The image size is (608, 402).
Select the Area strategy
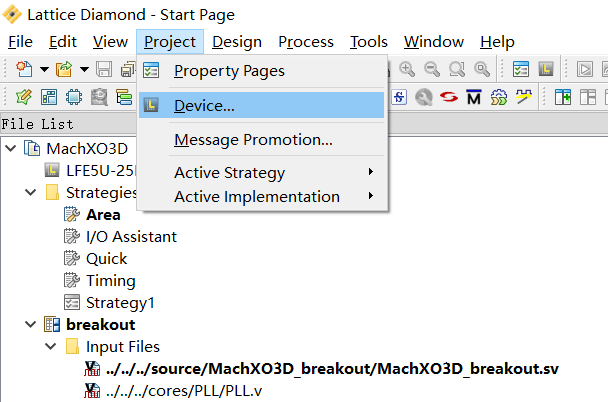(103, 215)
